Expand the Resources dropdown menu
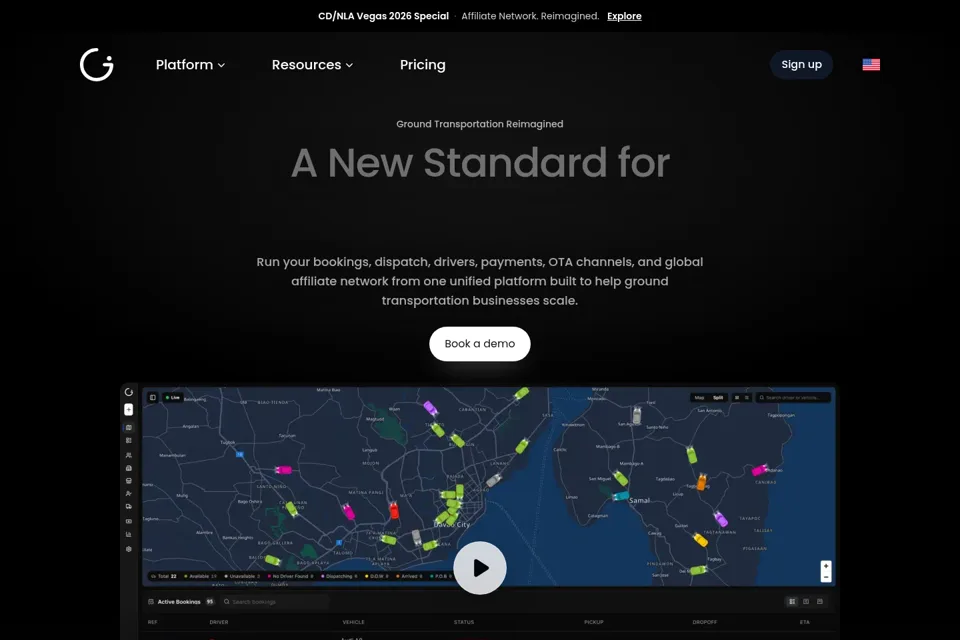The height and width of the screenshot is (640, 960). pyautogui.click(x=312, y=65)
